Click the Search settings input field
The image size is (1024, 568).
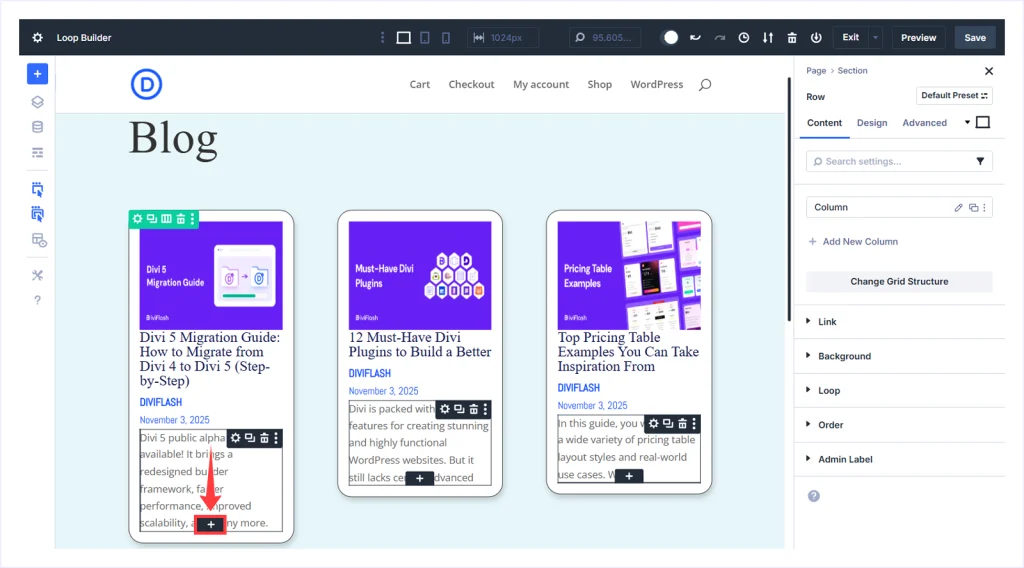tap(890, 161)
